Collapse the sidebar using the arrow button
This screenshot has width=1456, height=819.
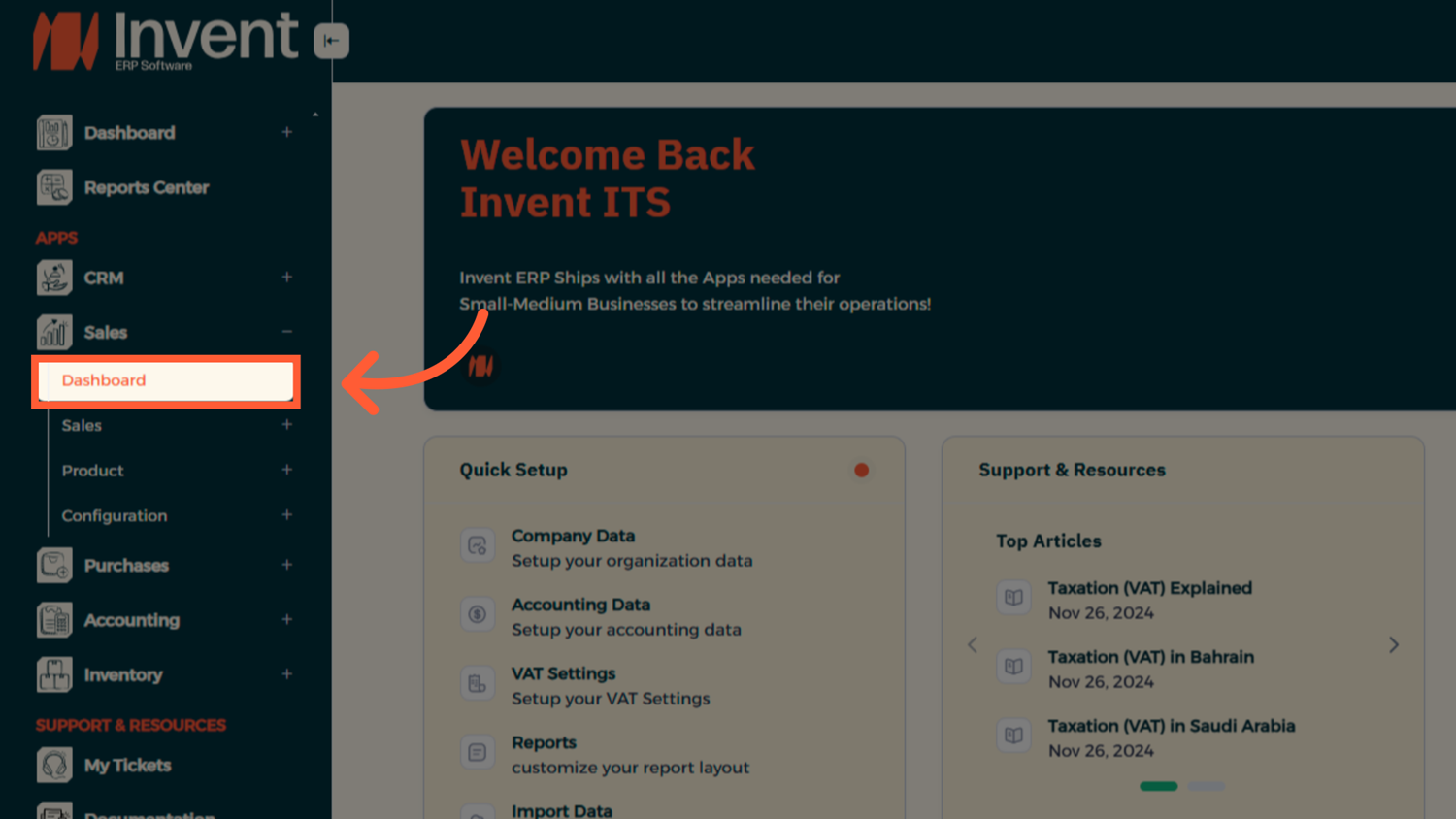(331, 41)
